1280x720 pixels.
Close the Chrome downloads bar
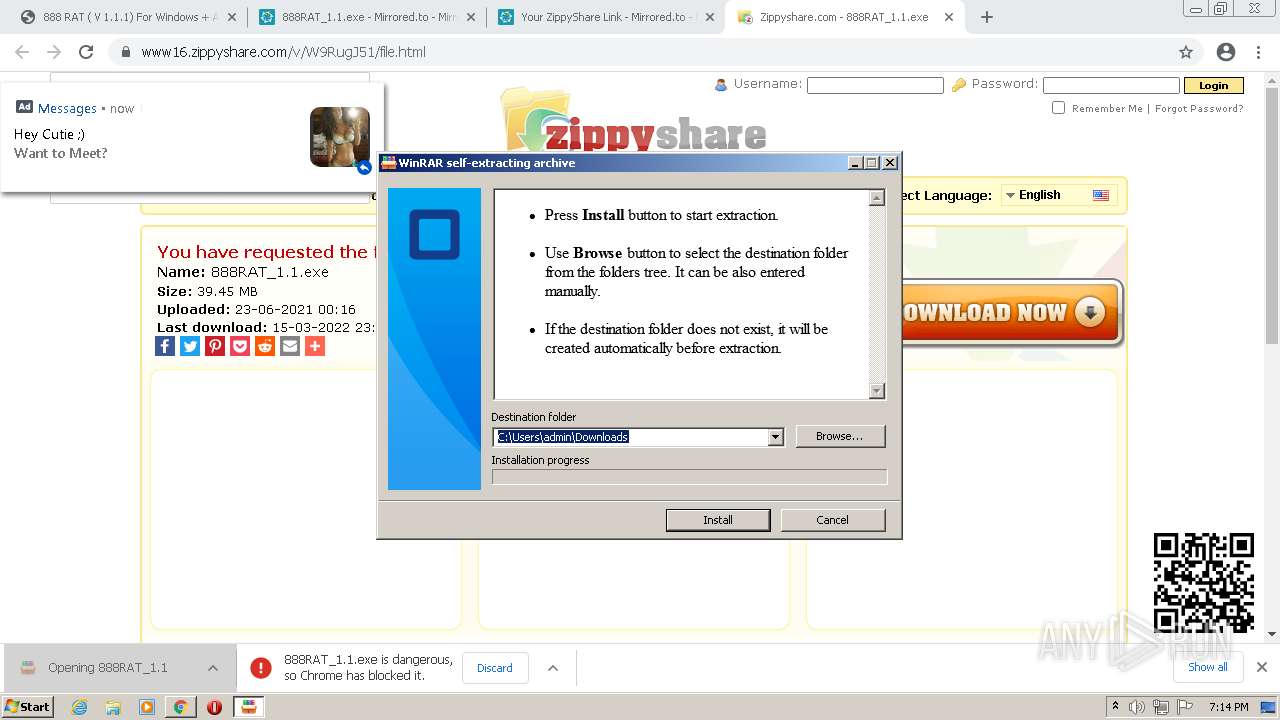[x=1262, y=667]
